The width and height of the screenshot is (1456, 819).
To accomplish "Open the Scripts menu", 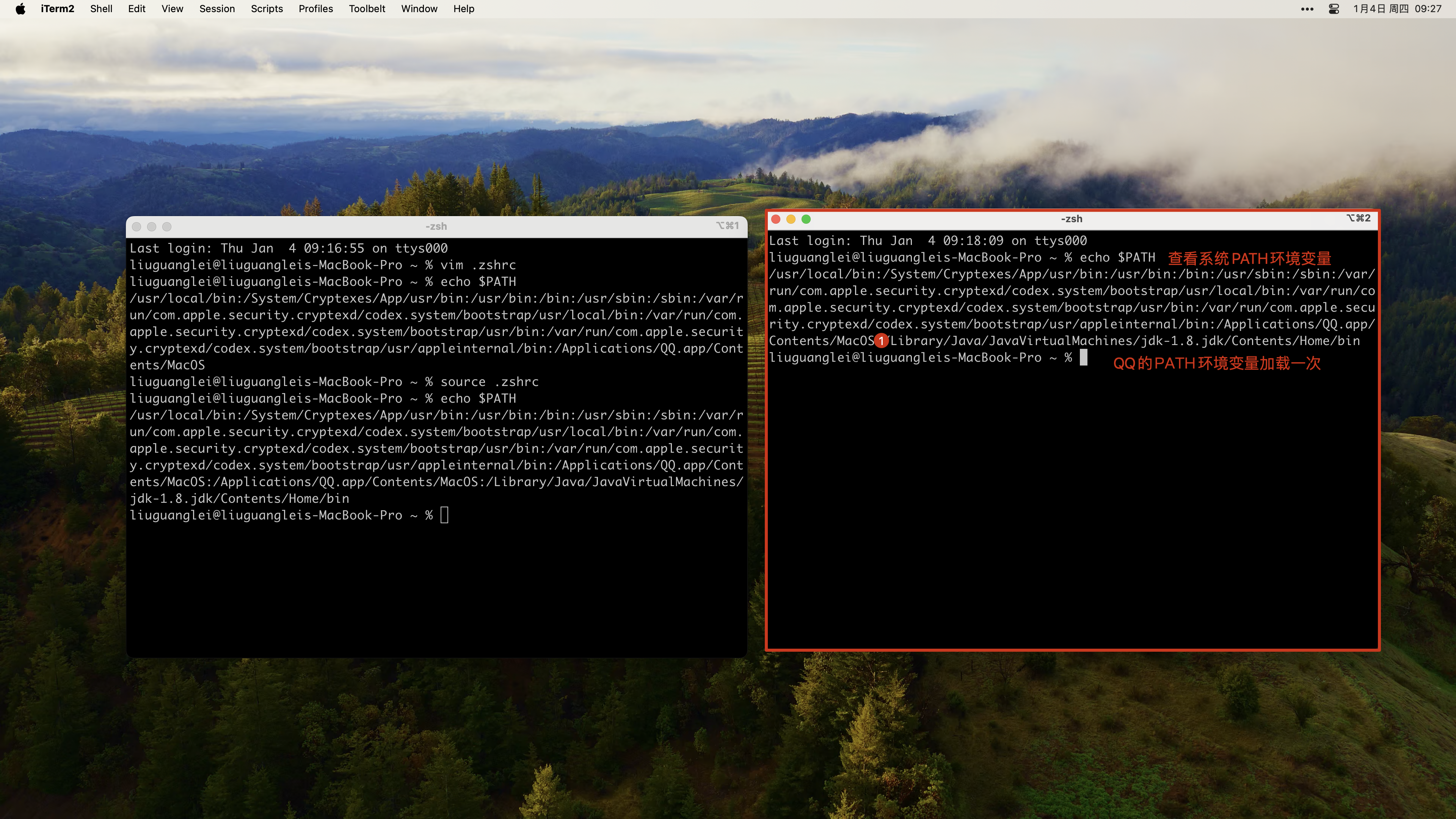I will (x=266, y=8).
